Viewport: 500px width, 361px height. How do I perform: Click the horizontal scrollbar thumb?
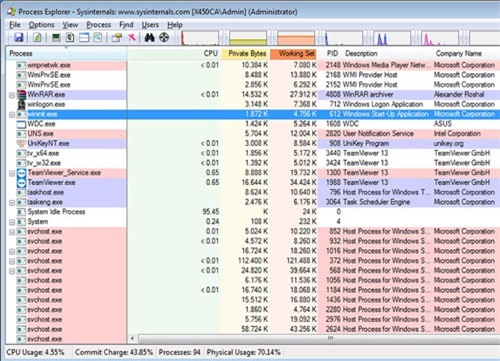(318, 339)
